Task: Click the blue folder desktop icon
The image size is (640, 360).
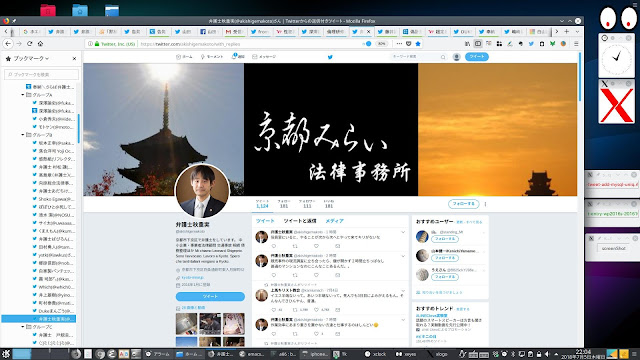Action: [x=80, y=10]
